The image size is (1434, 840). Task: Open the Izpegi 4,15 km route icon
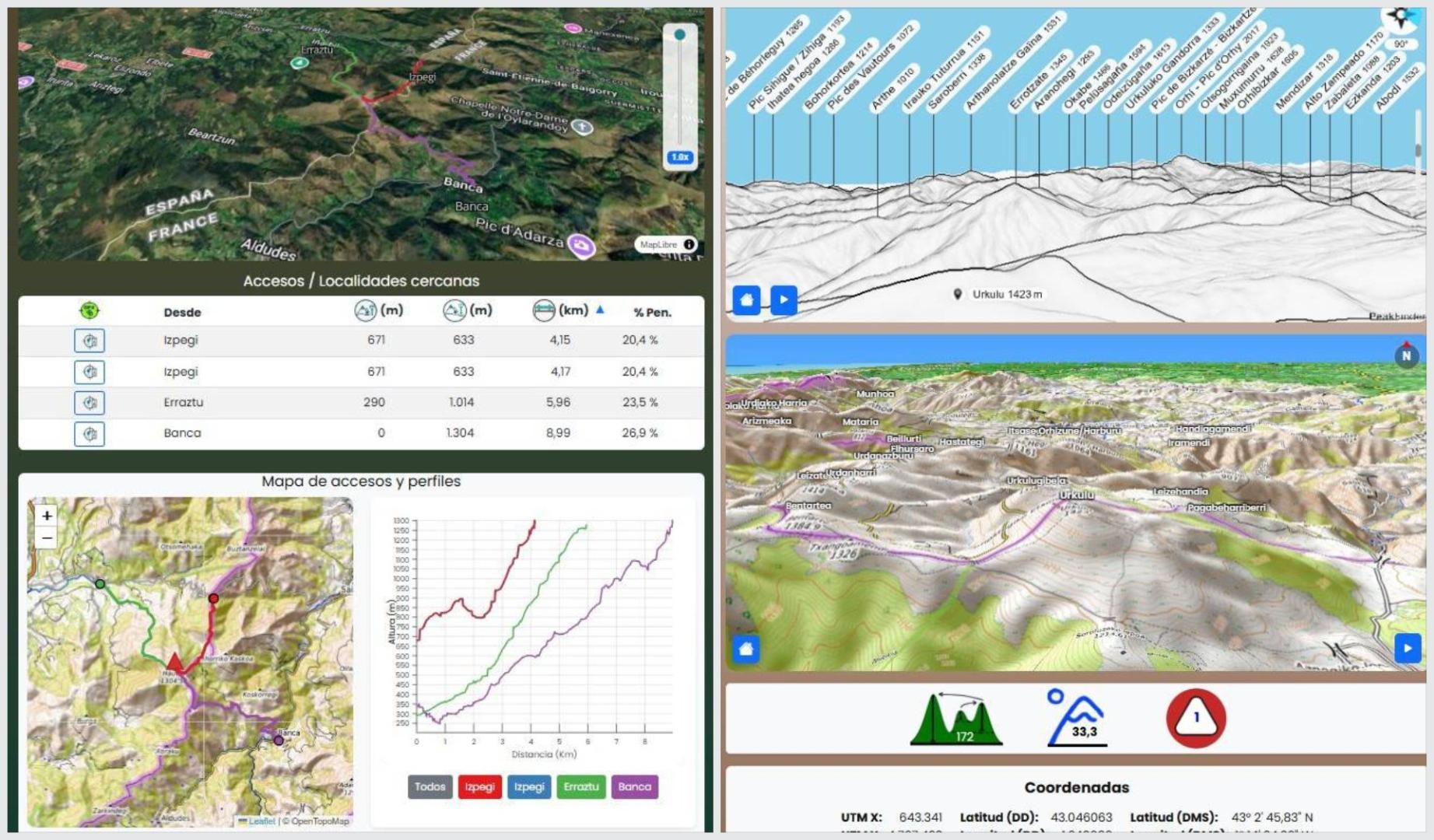point(89,341)
